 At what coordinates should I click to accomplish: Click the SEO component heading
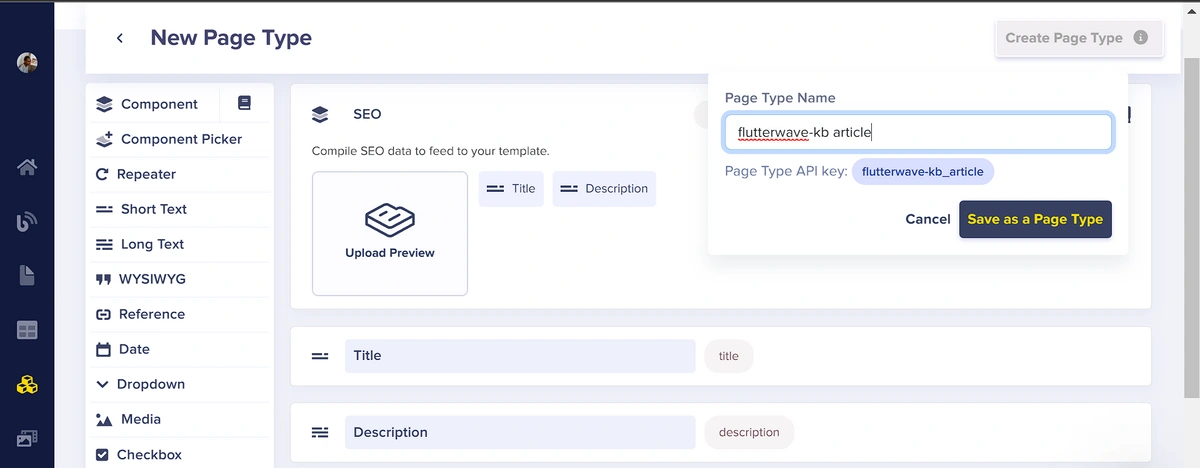(x=367, y=115)
